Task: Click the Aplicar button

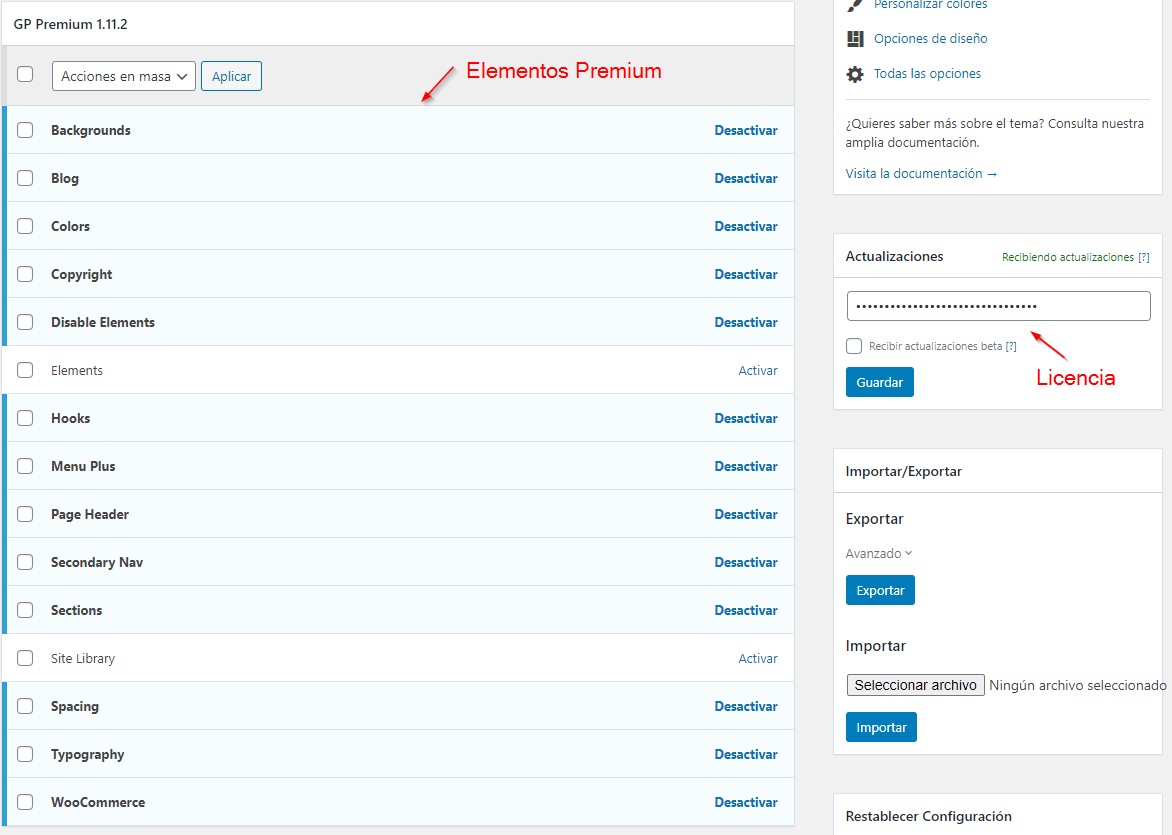Action: [231, 75]
